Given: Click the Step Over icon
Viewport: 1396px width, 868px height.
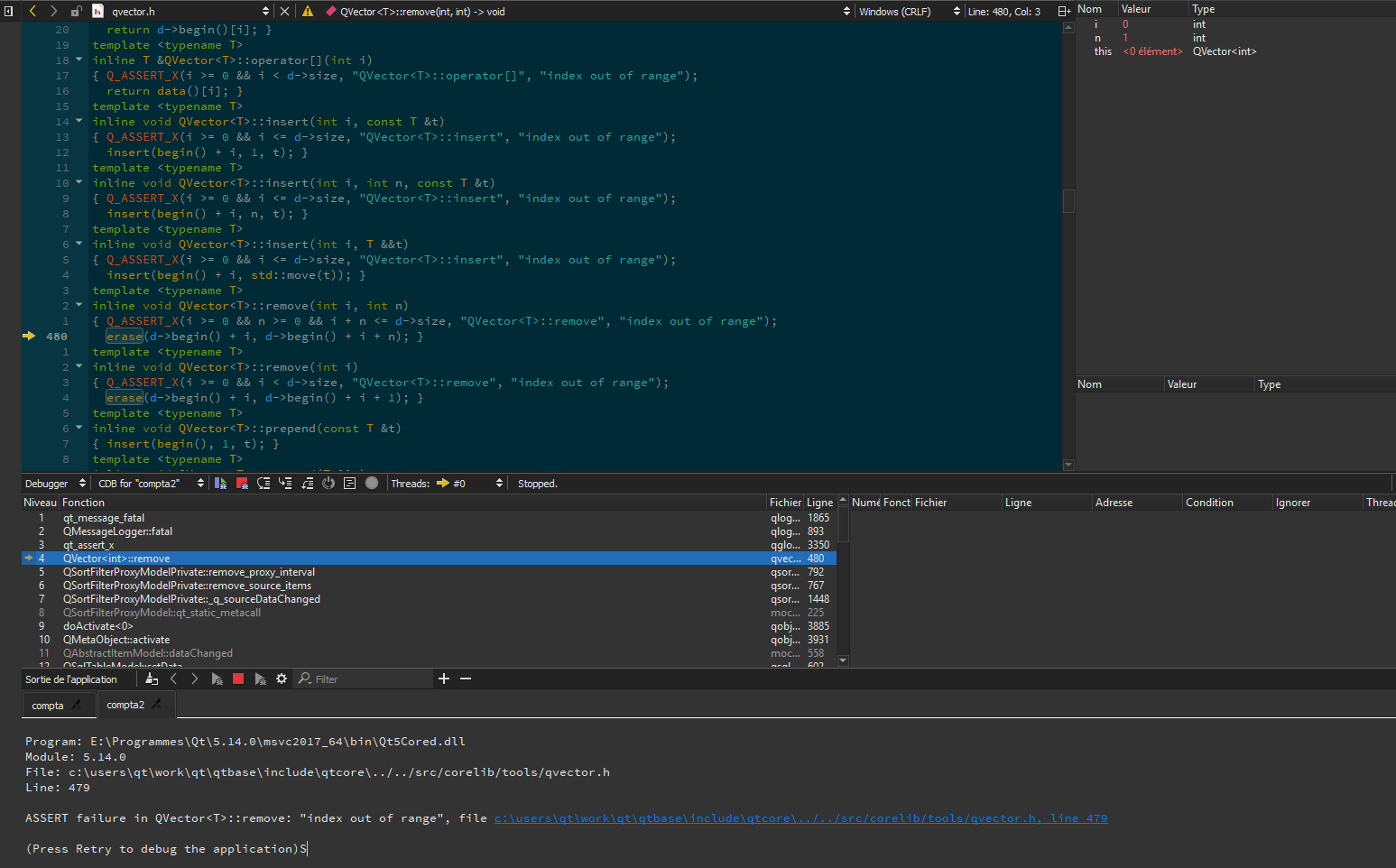Looking at the screenshot, I should [x=263, y=484].
